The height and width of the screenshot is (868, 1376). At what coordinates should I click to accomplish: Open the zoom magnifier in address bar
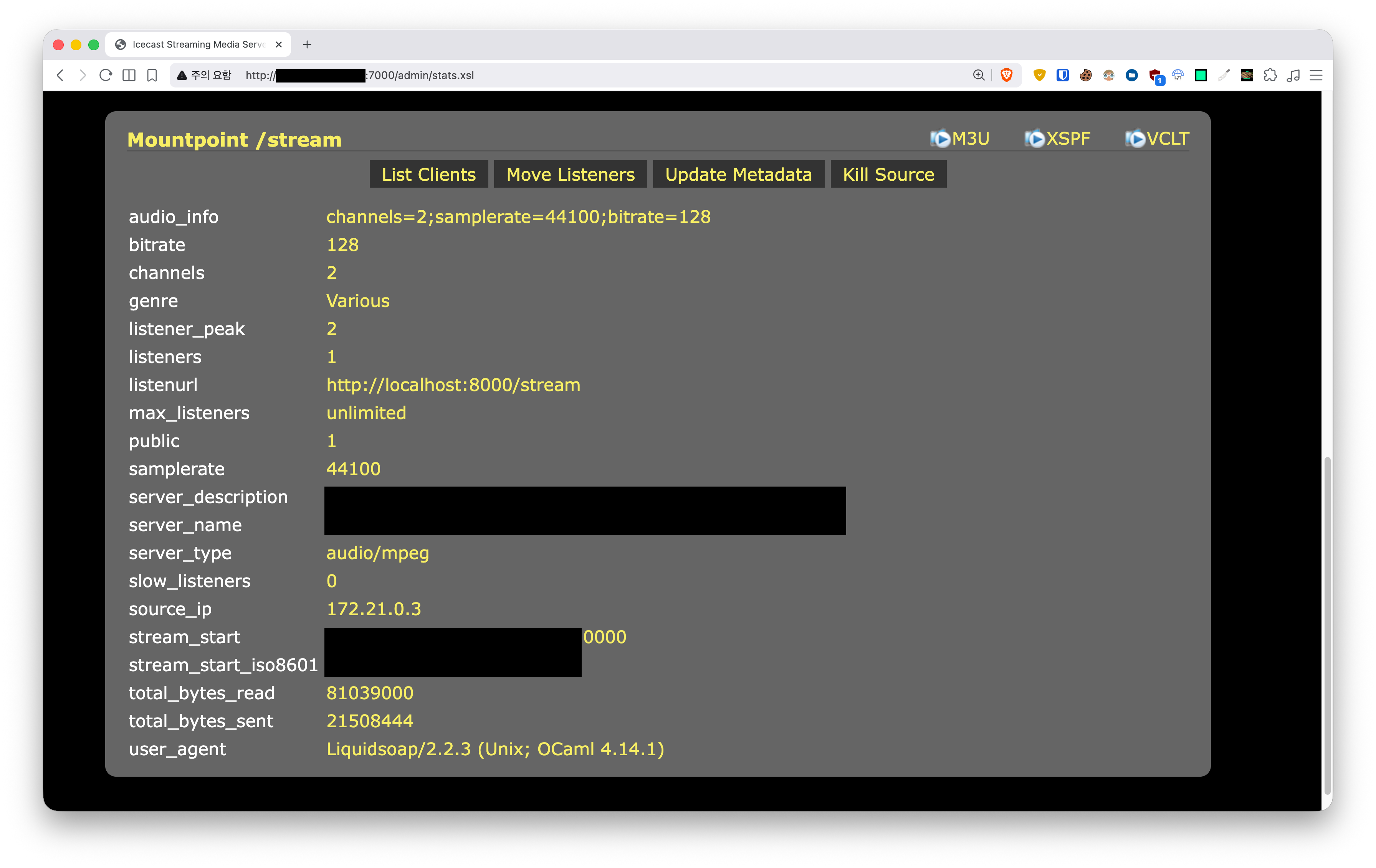pos(978,75)
